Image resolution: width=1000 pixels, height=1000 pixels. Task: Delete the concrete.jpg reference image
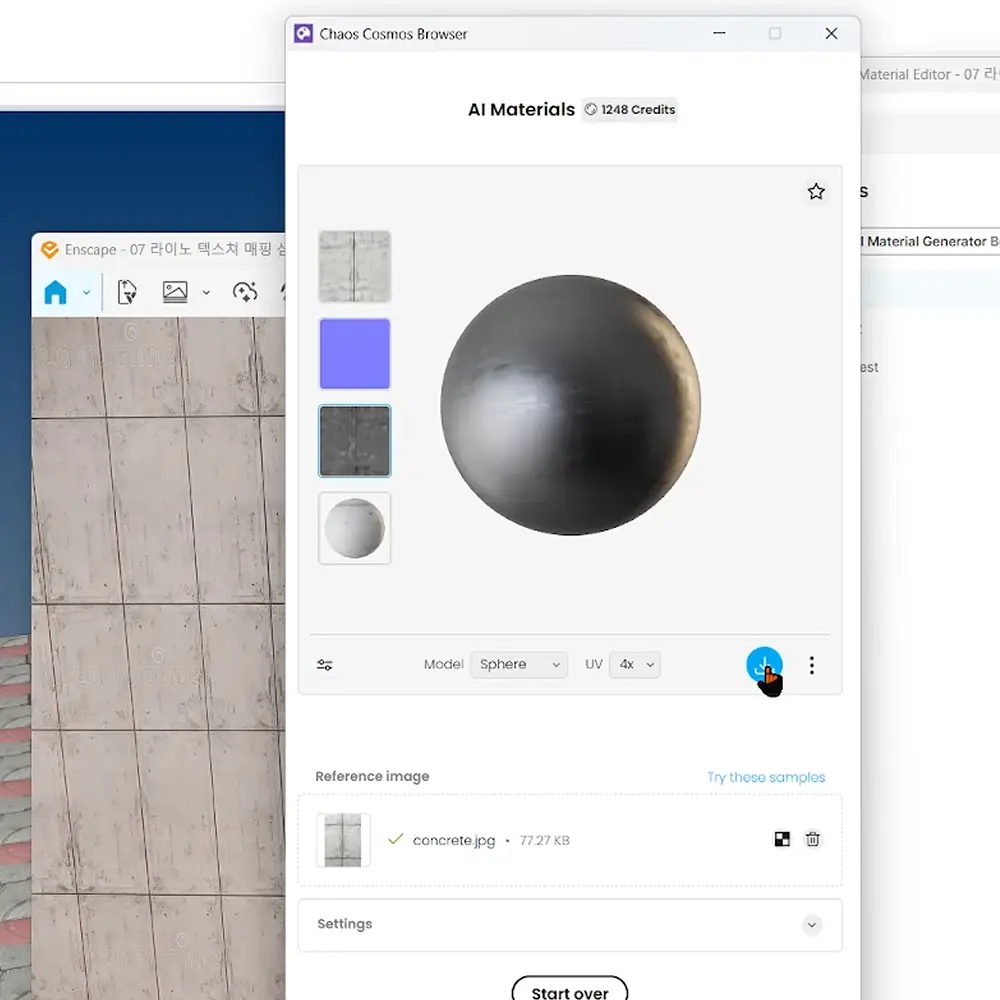click(x=812, y=839)
